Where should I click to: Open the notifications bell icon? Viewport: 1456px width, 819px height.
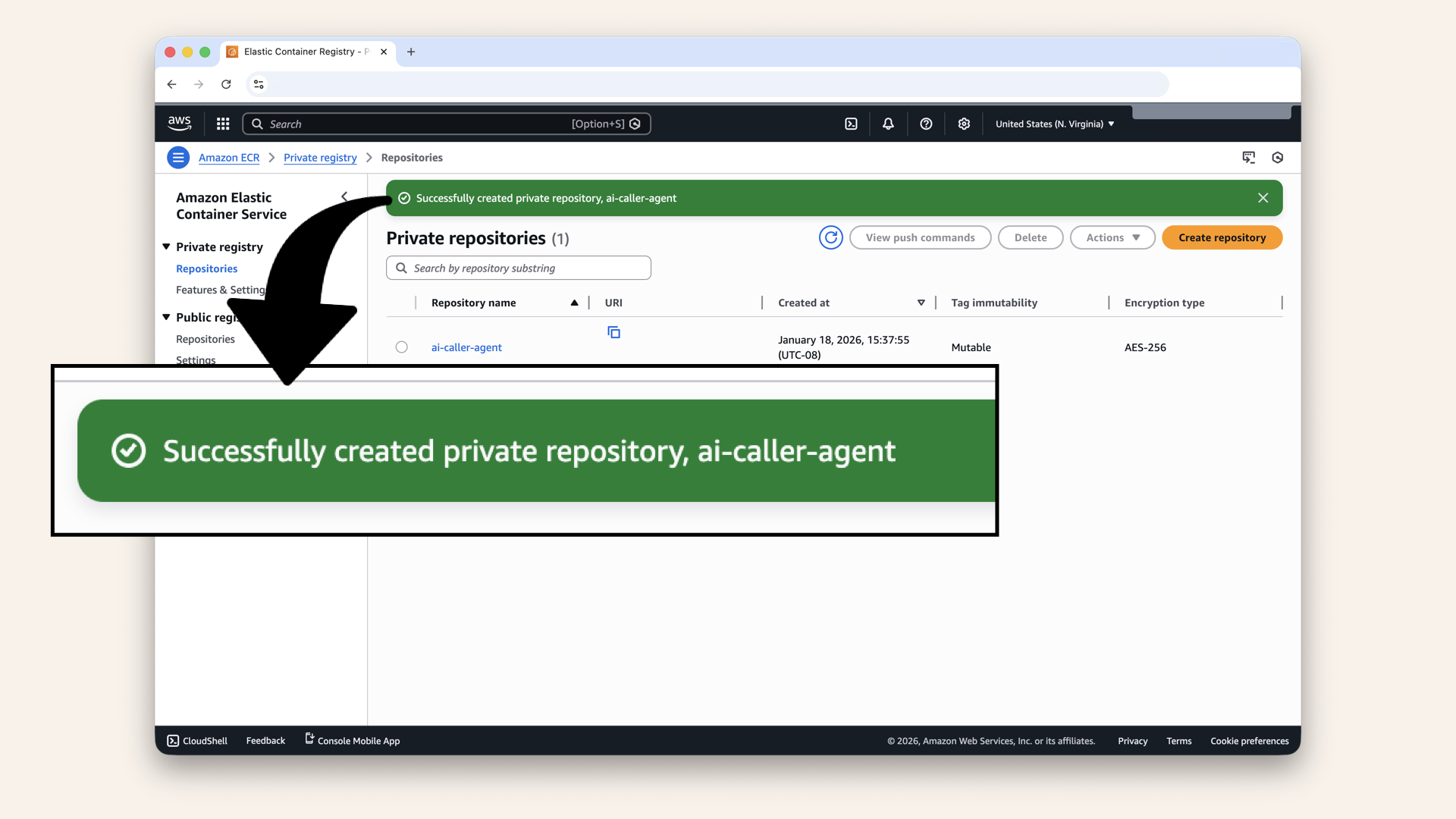pos(887,123)
